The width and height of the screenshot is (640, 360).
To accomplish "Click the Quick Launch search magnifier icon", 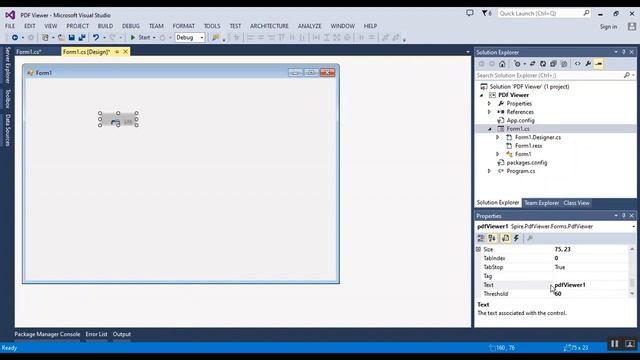I will coord(586,13).
